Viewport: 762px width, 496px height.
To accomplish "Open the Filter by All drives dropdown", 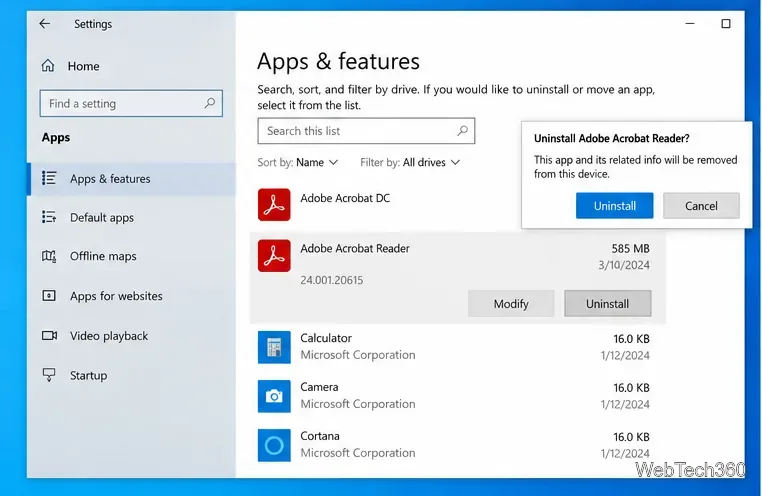I will (410, 162).
